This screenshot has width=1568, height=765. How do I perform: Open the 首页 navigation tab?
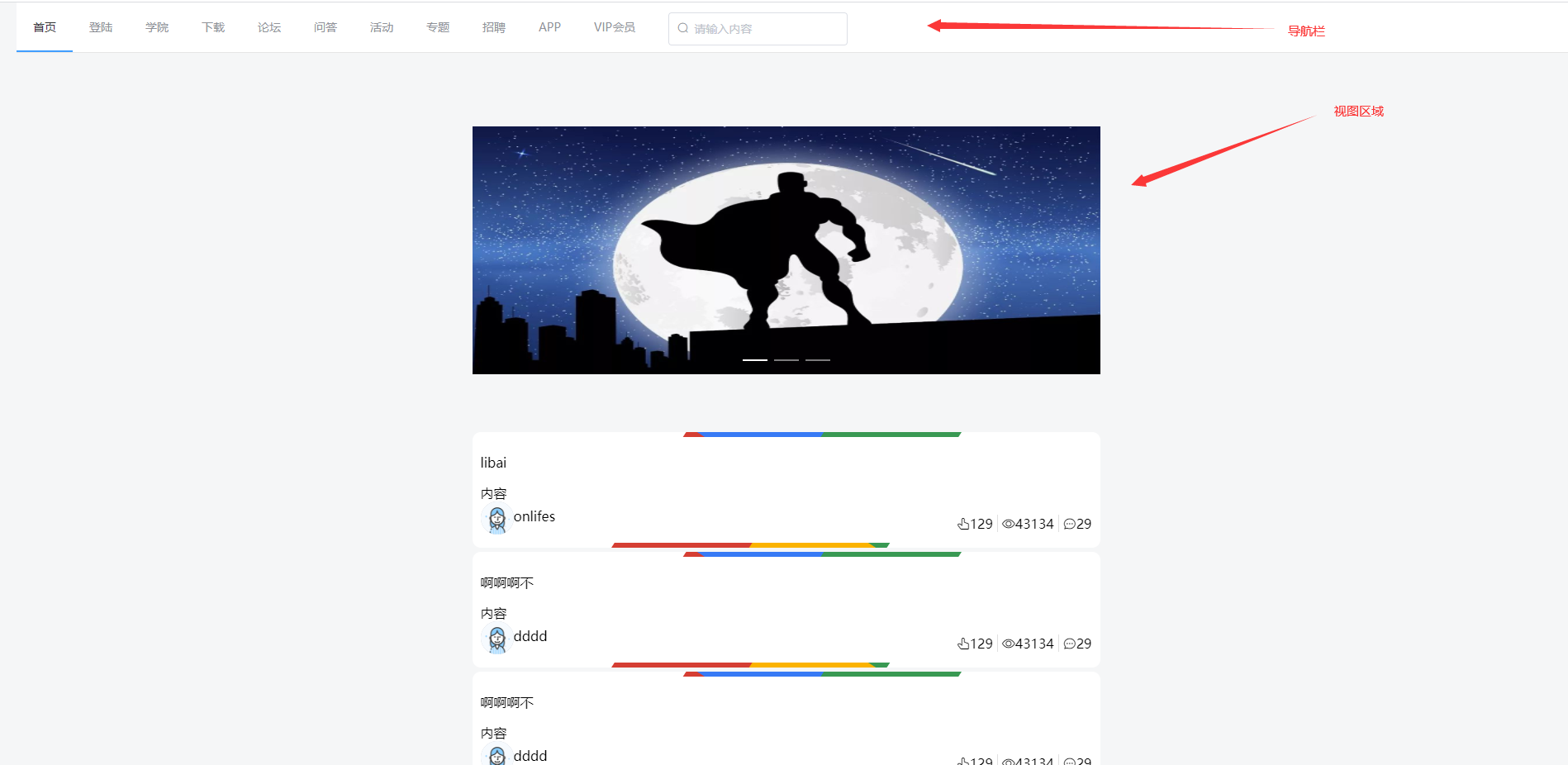click(x=45, y=27)
